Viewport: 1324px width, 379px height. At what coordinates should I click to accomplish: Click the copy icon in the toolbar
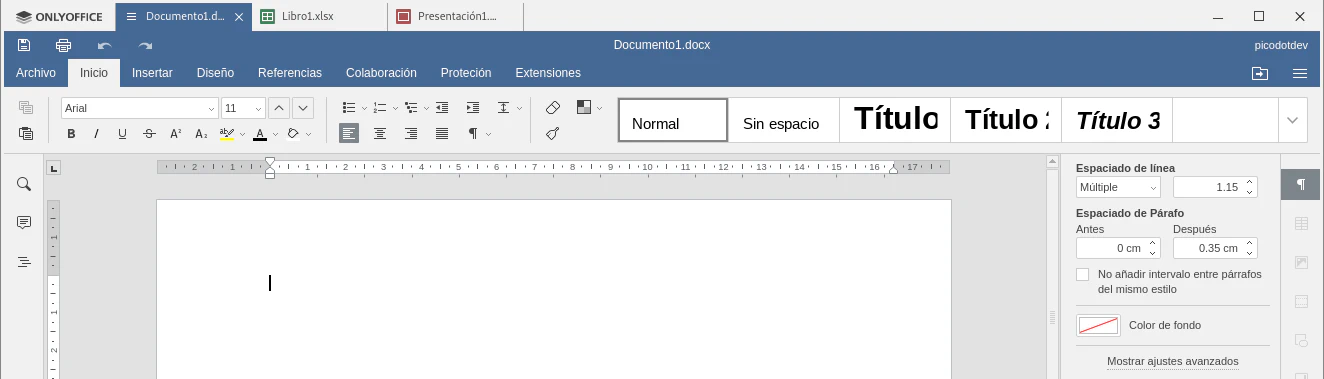(x=26, y=107)
